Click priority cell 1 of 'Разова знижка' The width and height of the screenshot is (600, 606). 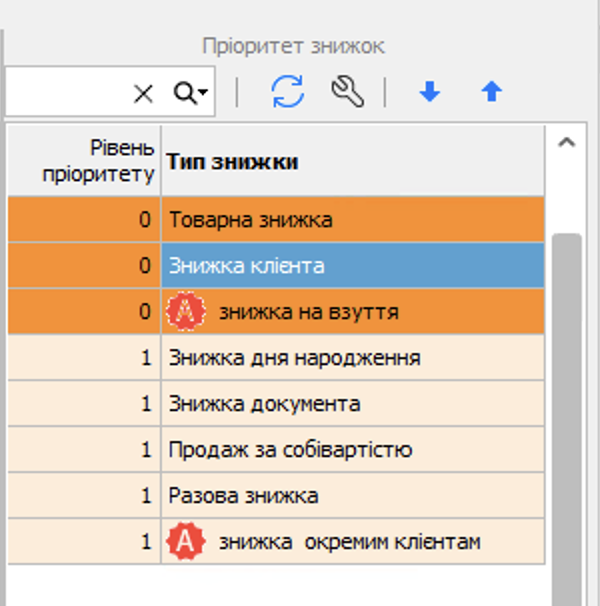(84, 495)
